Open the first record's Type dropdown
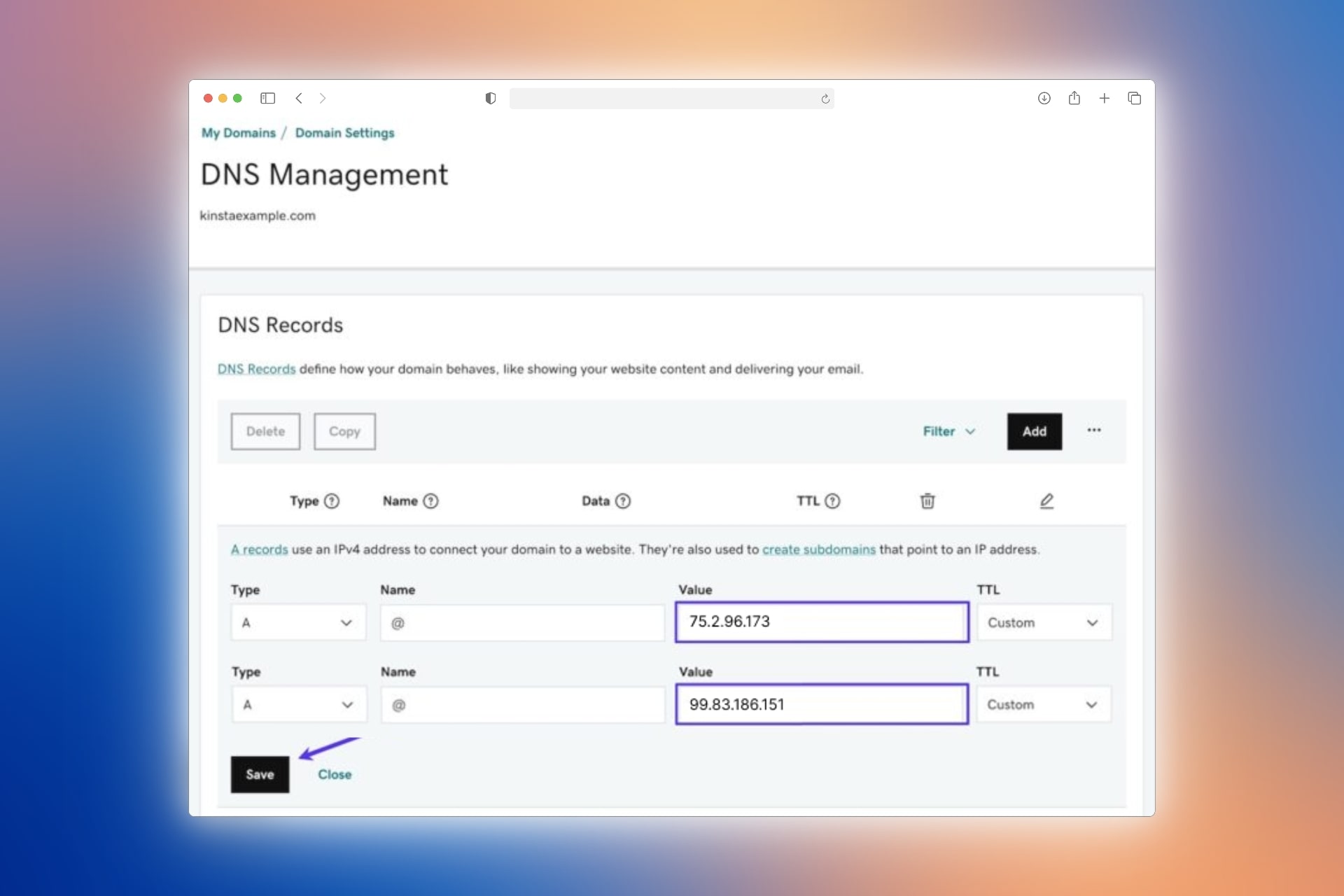The image size is (1344, 896). pos(297,622)
